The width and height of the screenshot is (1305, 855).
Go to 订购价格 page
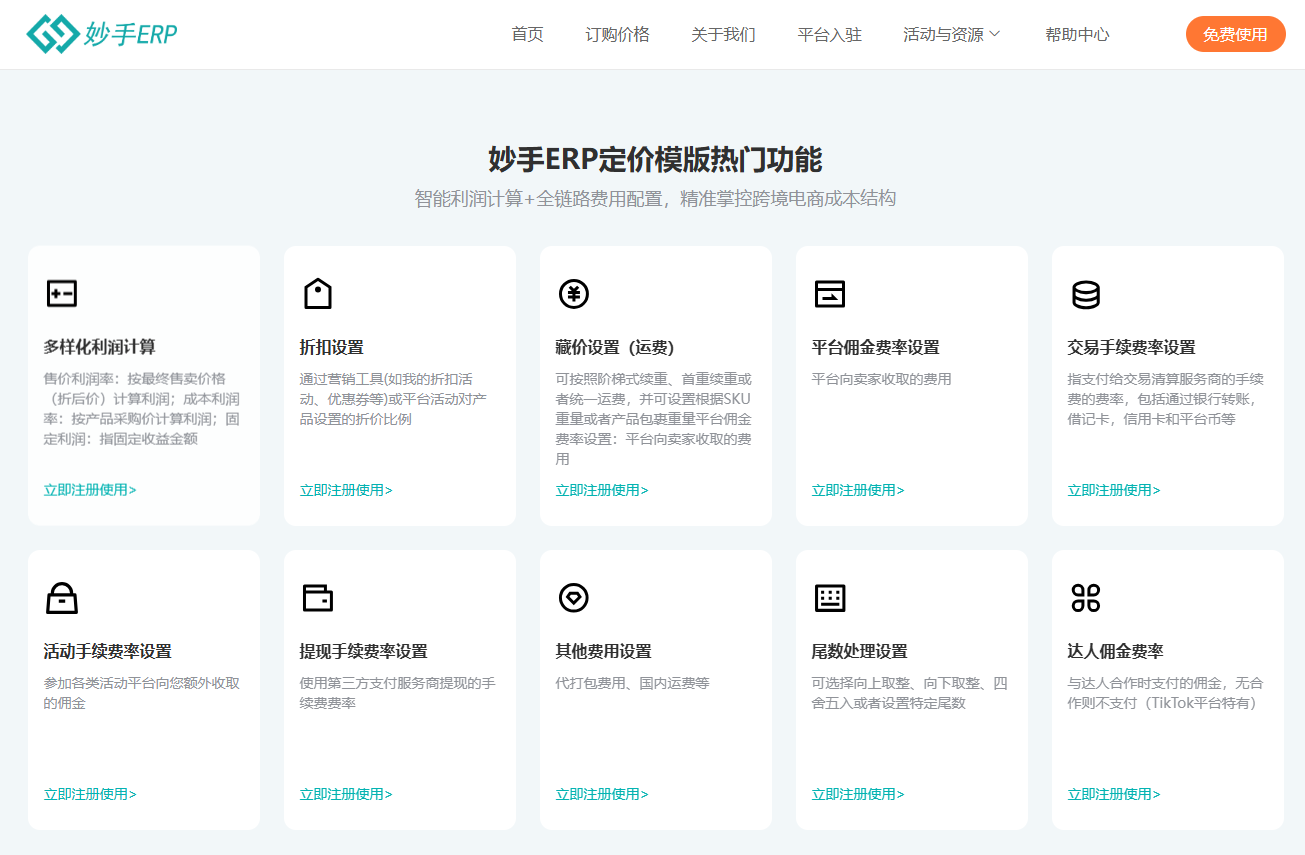(617, 34)
